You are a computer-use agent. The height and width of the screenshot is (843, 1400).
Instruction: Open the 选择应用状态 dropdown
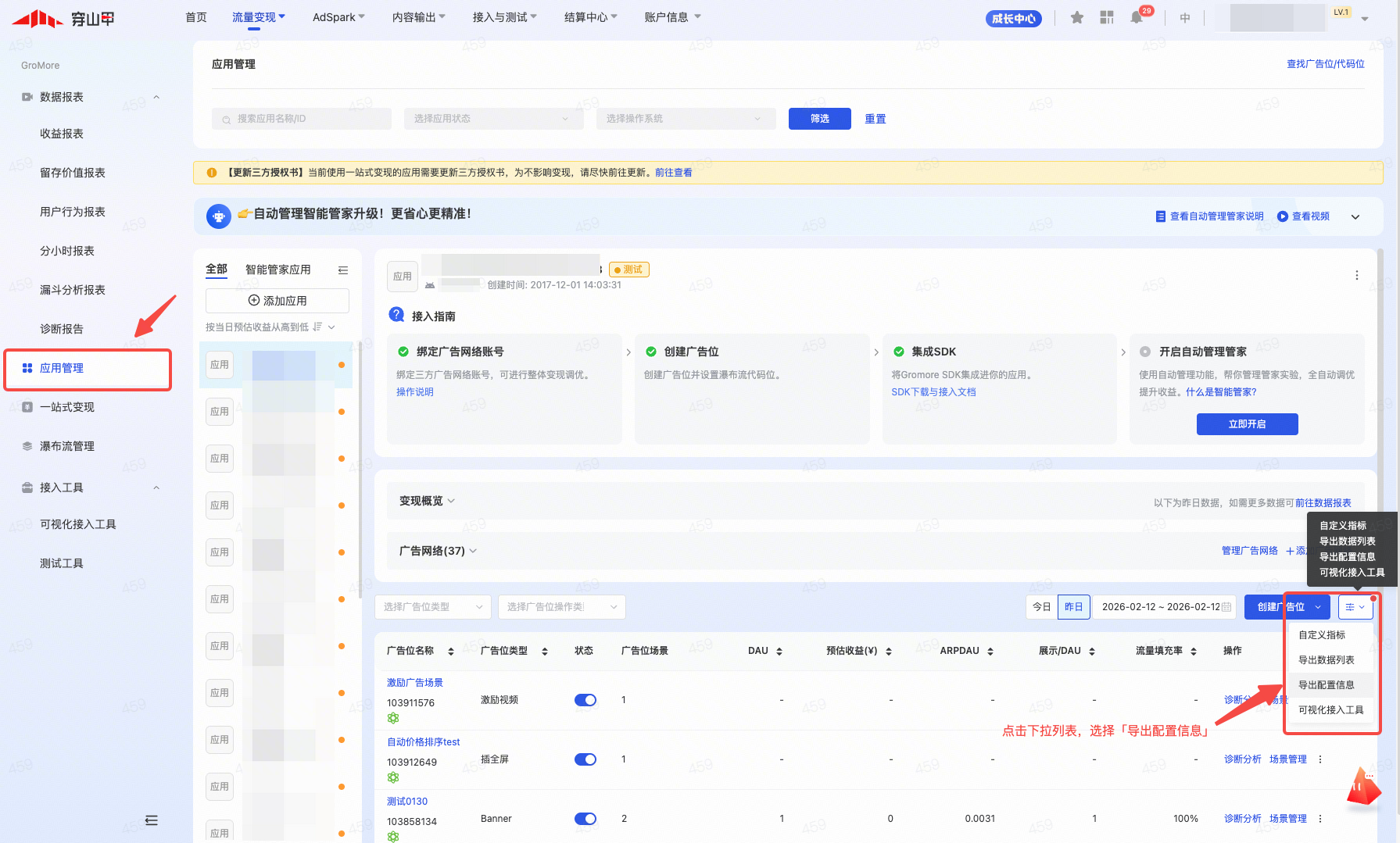(492, 119)
